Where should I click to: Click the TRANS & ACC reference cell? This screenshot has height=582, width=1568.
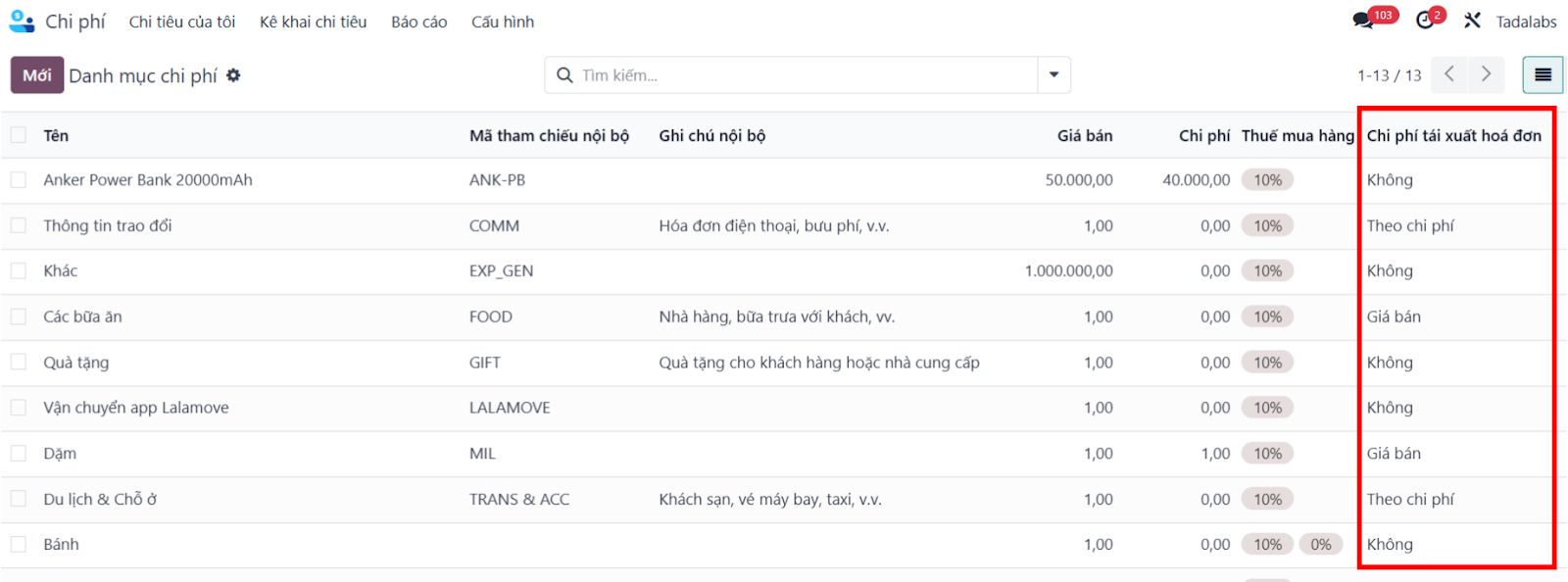click(519, 499)
